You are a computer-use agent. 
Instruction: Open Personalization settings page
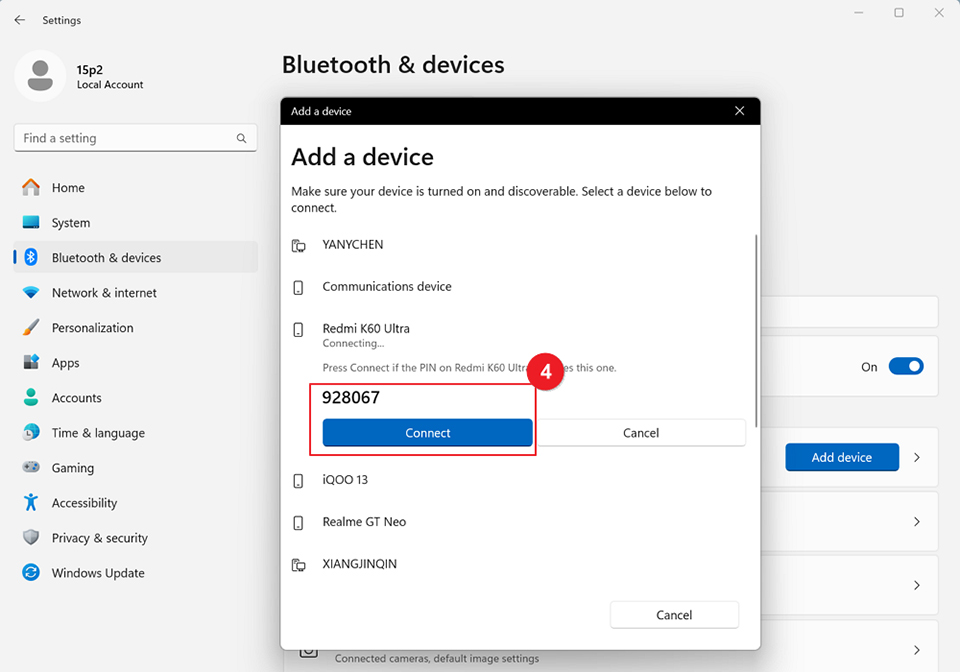point(92,328)
